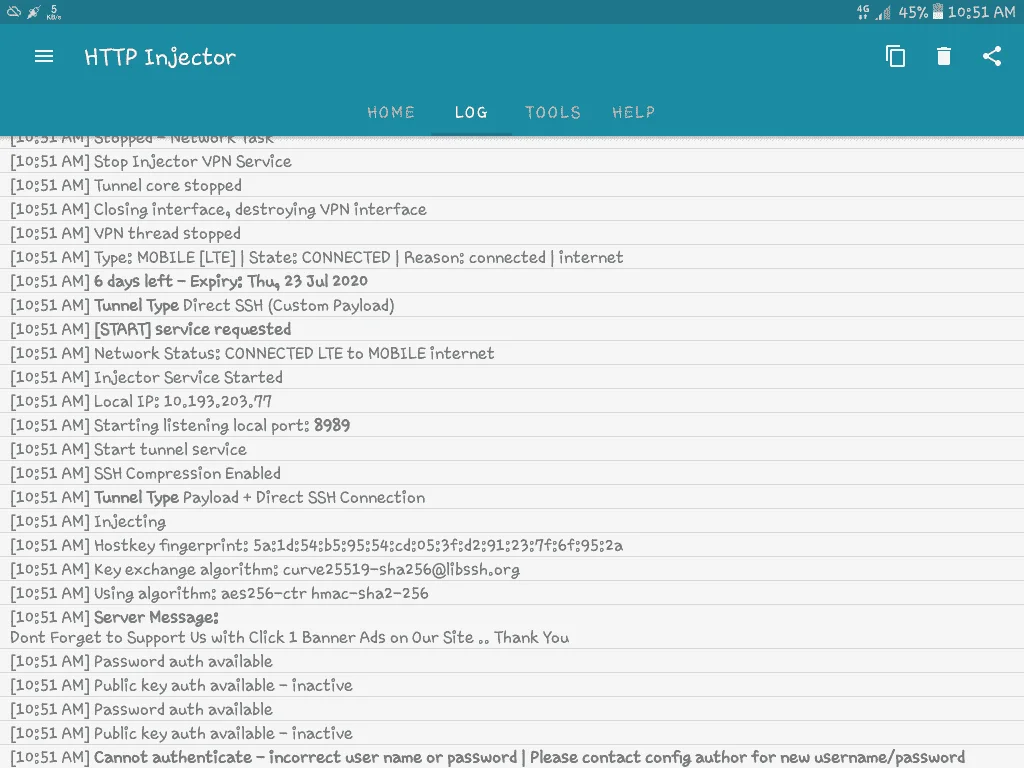Select "Using algorithm: aes256-ctr hmac-sha2-256" line

(x=512, y=594)
